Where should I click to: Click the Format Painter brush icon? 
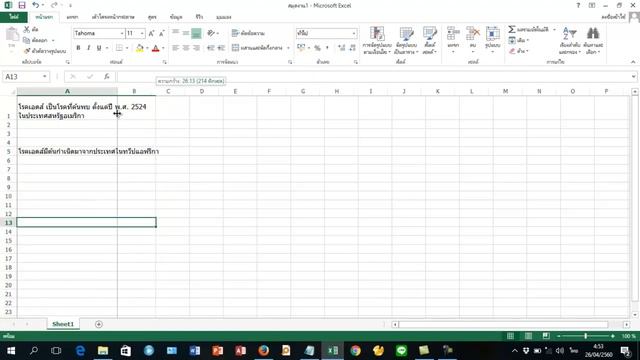pyautogui.click(x=27, y=51)
